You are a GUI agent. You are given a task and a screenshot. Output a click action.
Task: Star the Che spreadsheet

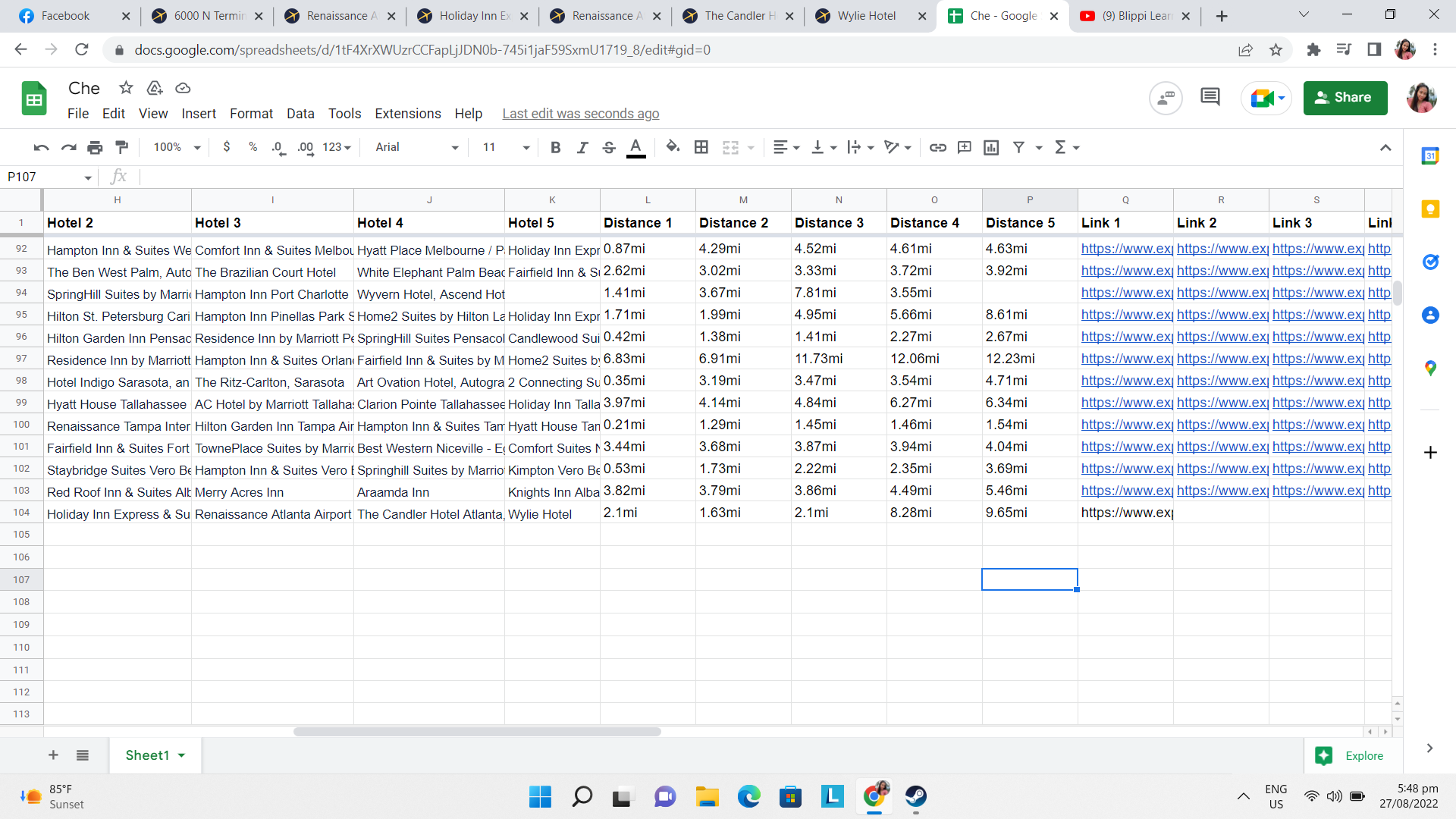[x=126, y=88]
